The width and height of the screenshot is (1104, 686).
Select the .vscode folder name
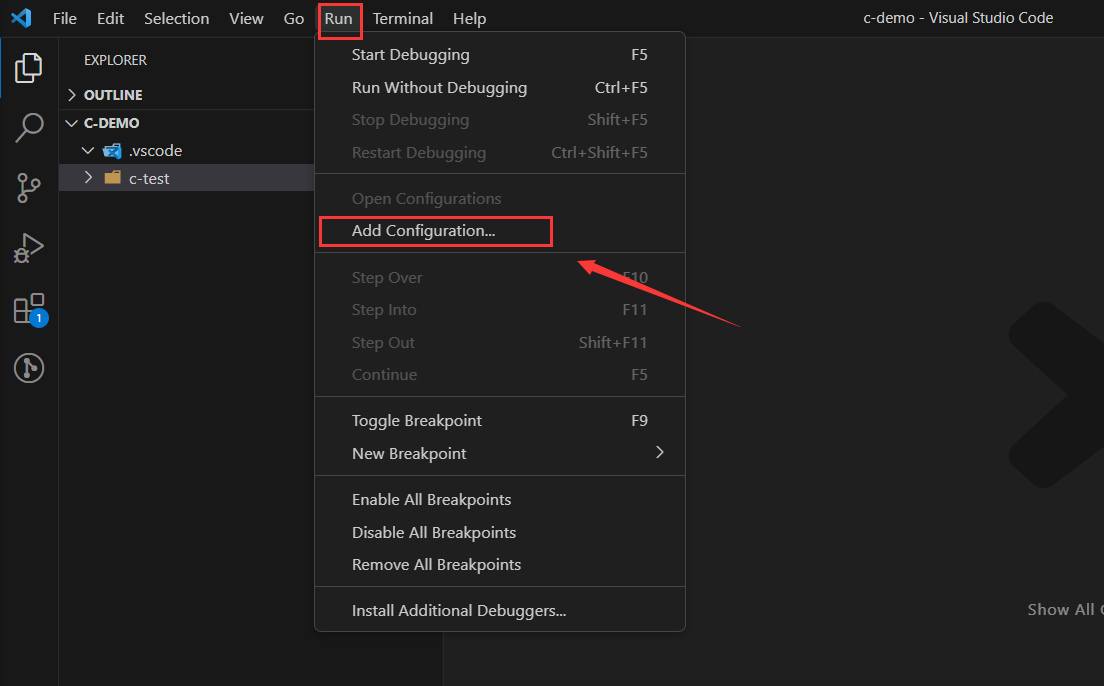pyautogui.click(x=156, y=151)
